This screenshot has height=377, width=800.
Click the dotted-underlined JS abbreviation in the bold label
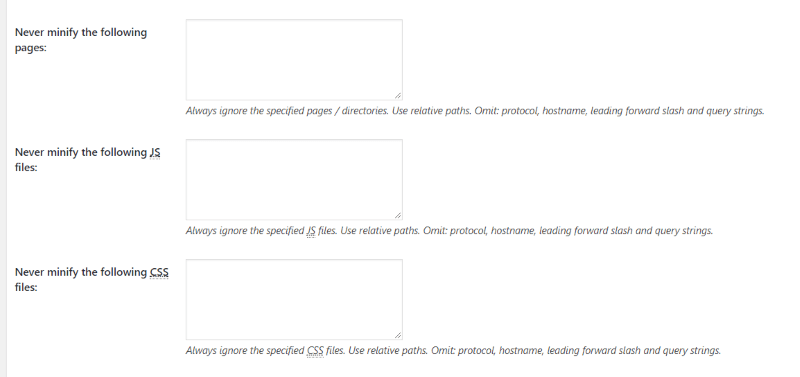155,152
